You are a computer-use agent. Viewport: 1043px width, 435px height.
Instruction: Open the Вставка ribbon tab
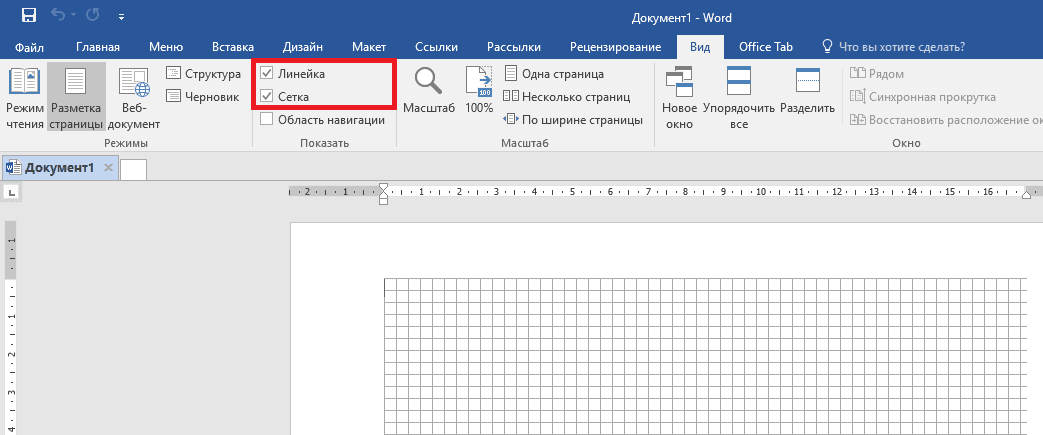click(233, 47)
